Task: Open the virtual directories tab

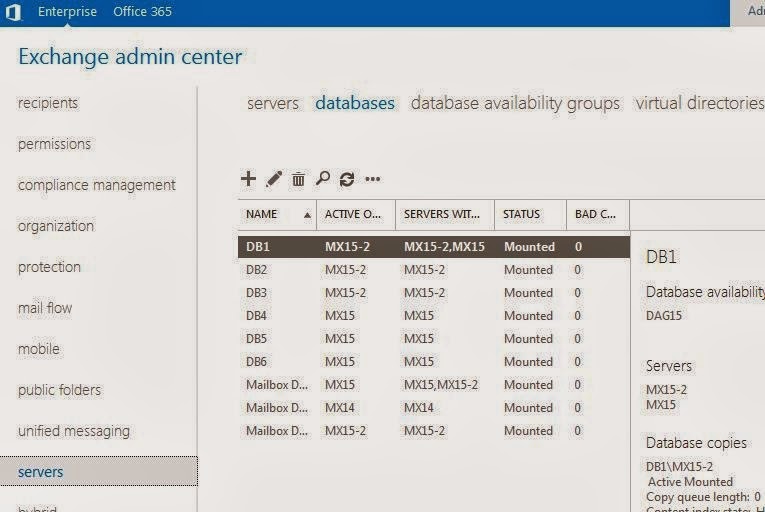Action: click(699, 103)
